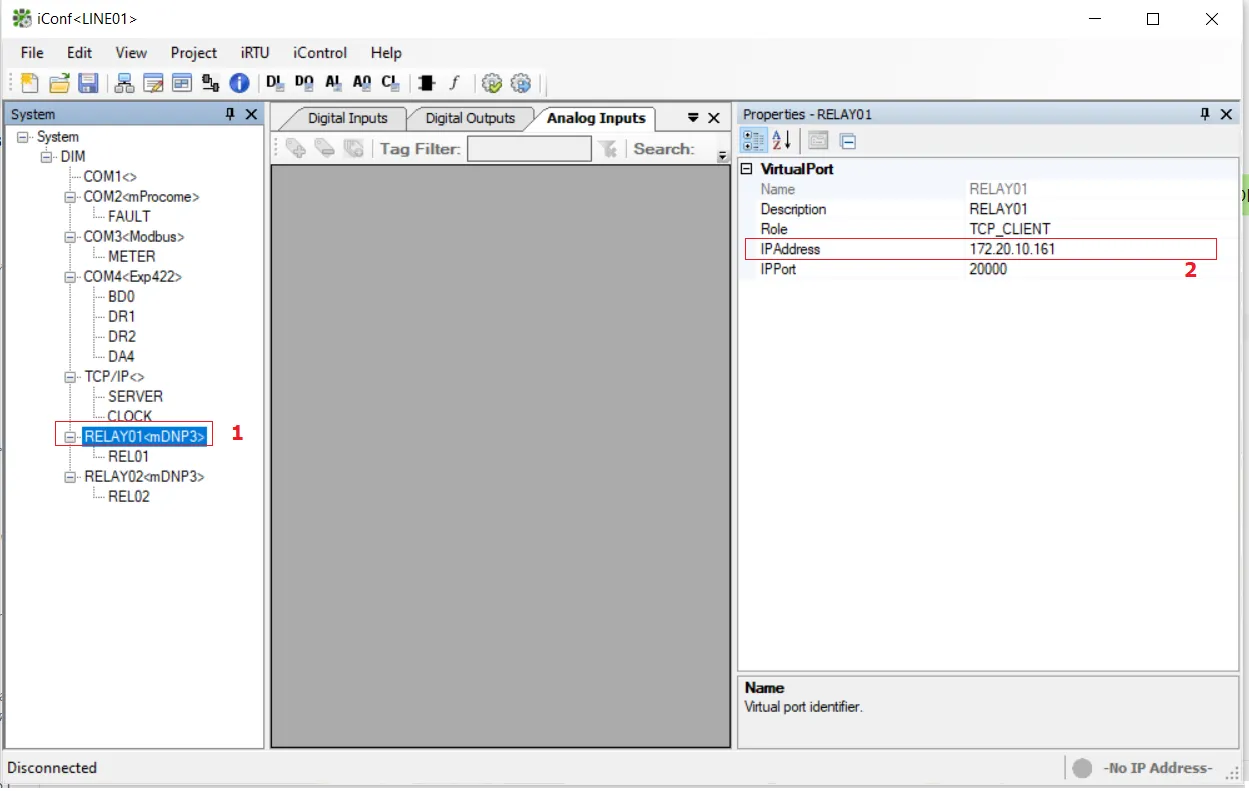Click the CI counter inputs toolbar icon
The image size is (1249, 791).
click(391, 83)
